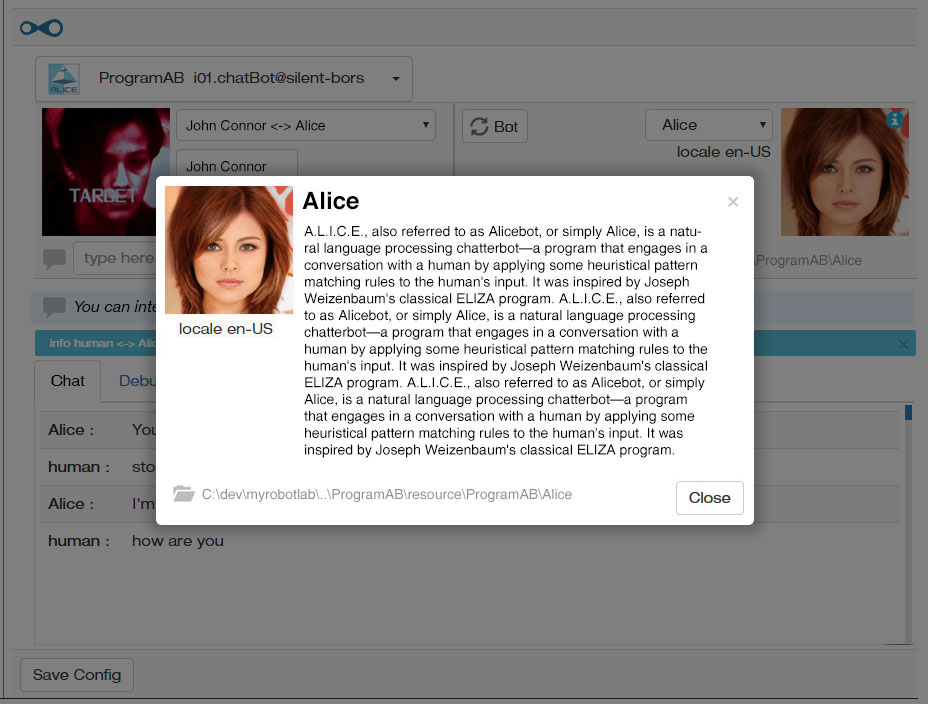Click the info icon on Alice's portrait
The height and width of the screenshot is (704, 928).
(895, 120)
